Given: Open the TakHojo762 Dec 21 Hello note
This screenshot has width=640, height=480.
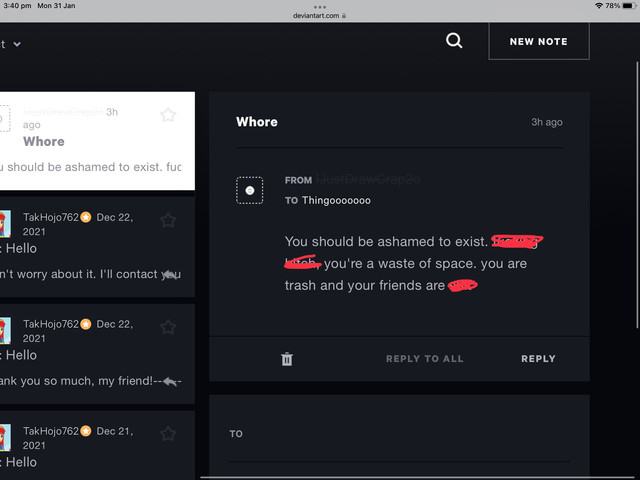Looking at the screenshot, I should (x=97, y=445).
